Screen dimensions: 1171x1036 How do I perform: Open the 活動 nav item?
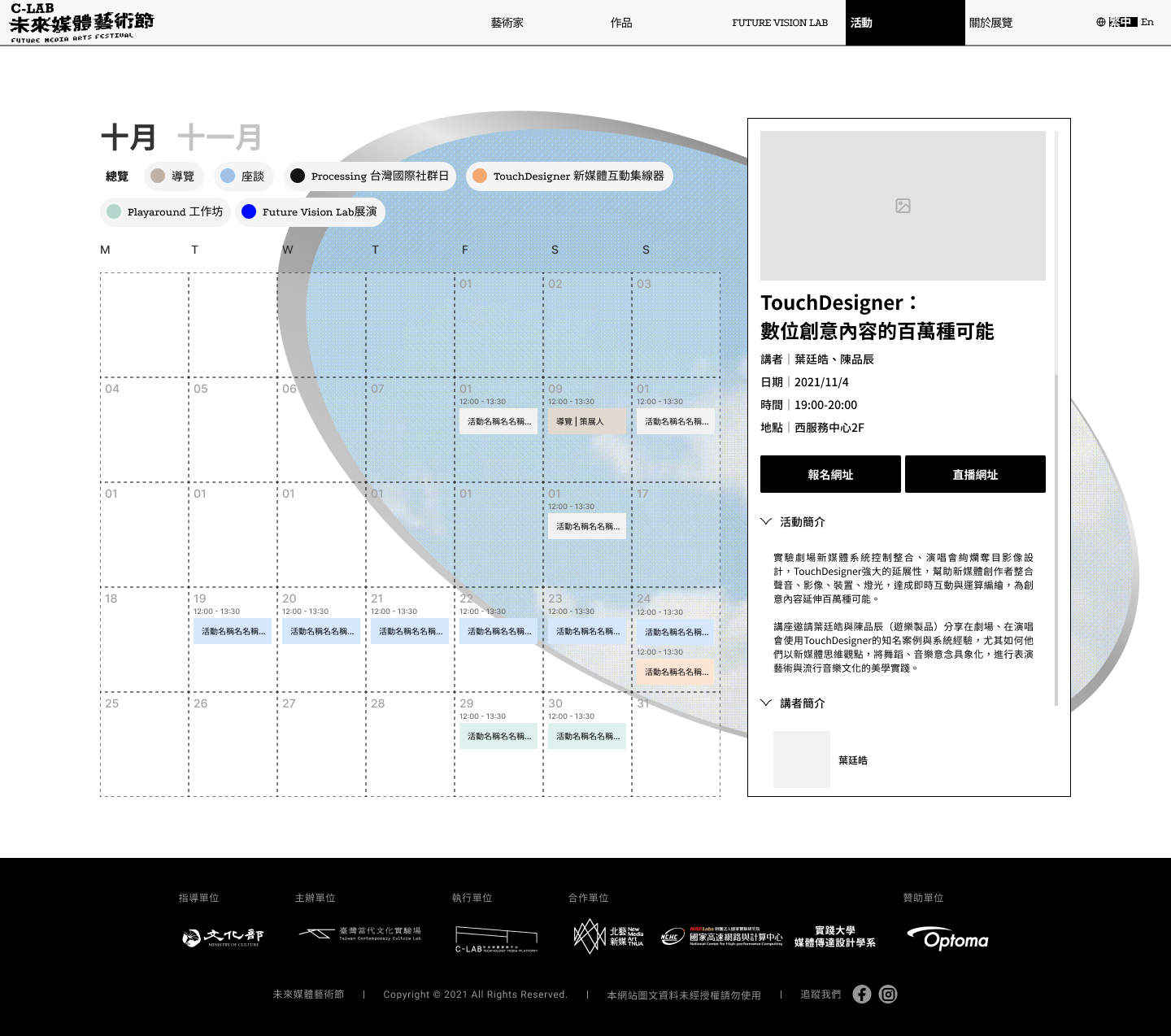click(x=905, y=23)
